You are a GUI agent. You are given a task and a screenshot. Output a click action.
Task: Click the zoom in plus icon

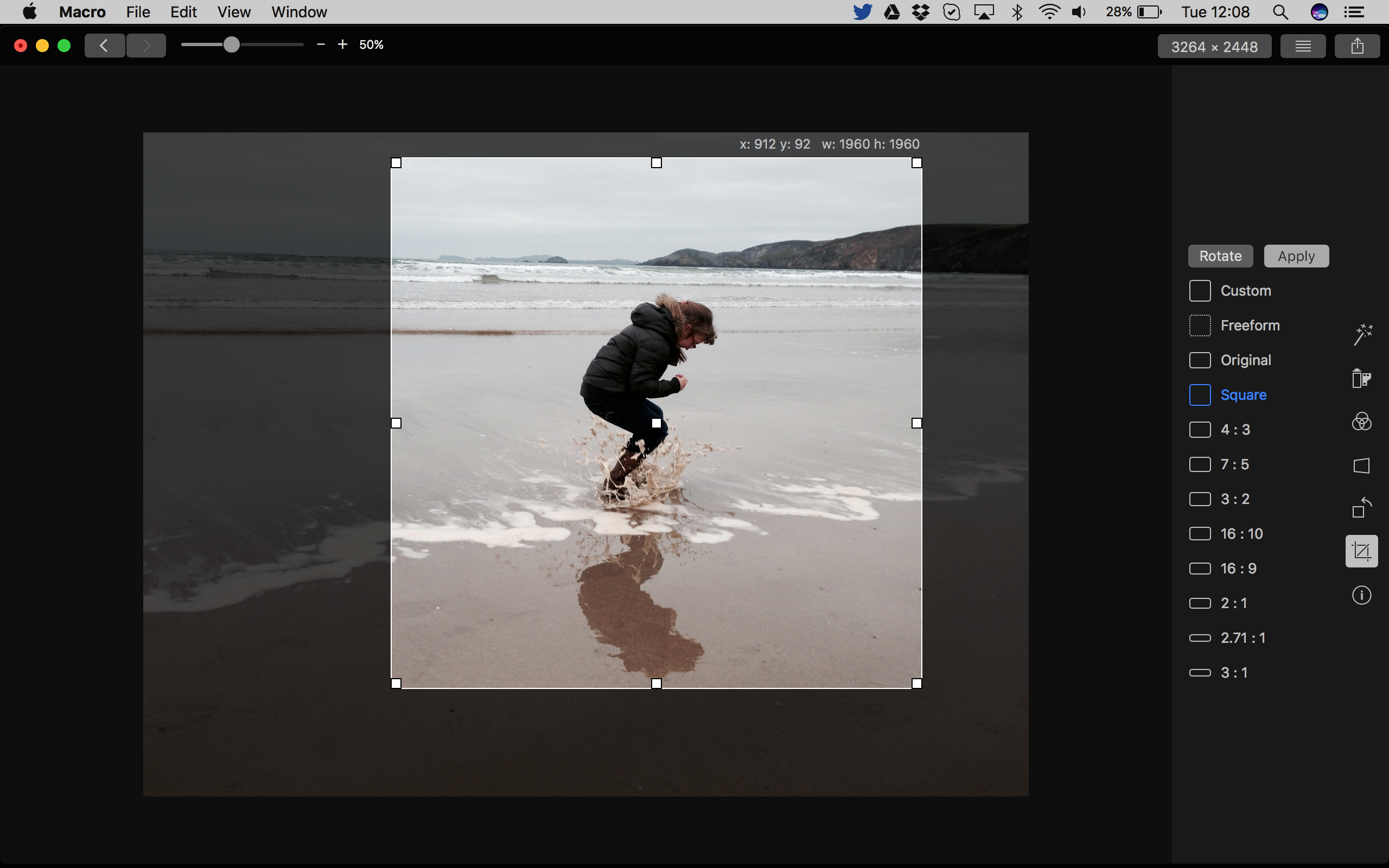(343, 45)
